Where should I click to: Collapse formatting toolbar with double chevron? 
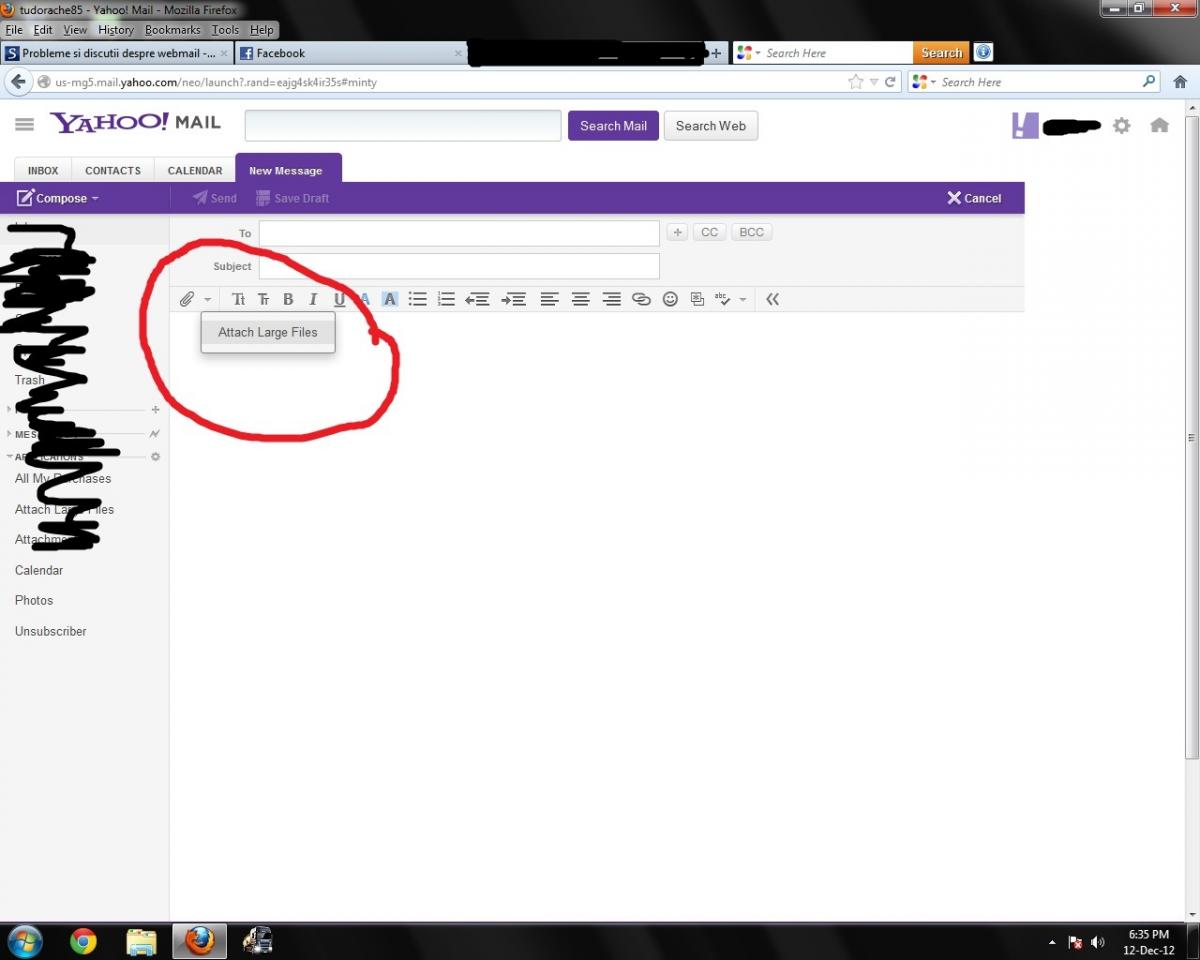[x=772, y=299]
